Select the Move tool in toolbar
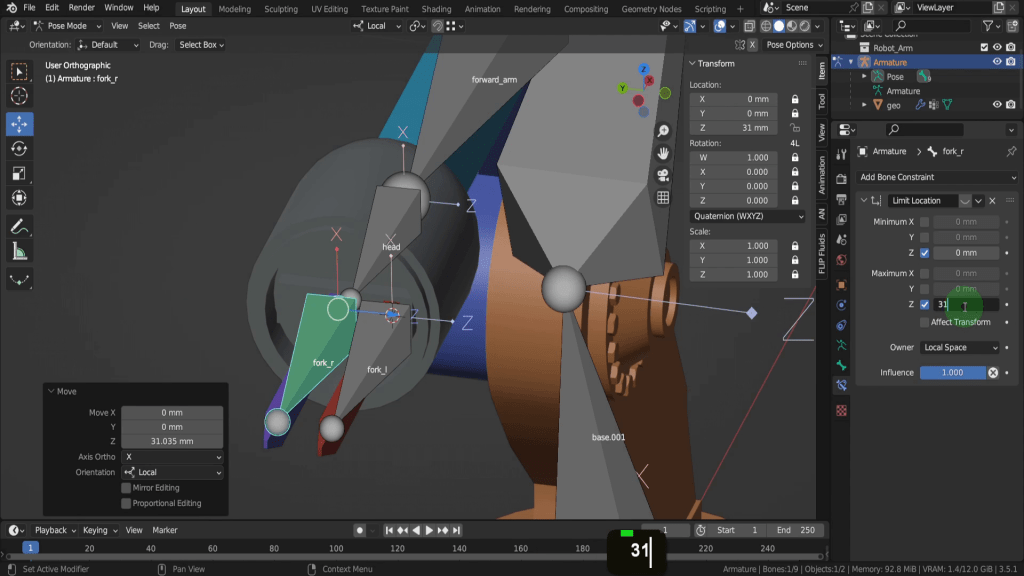This screenshot has width=1024, height=576. coord(19,124)
